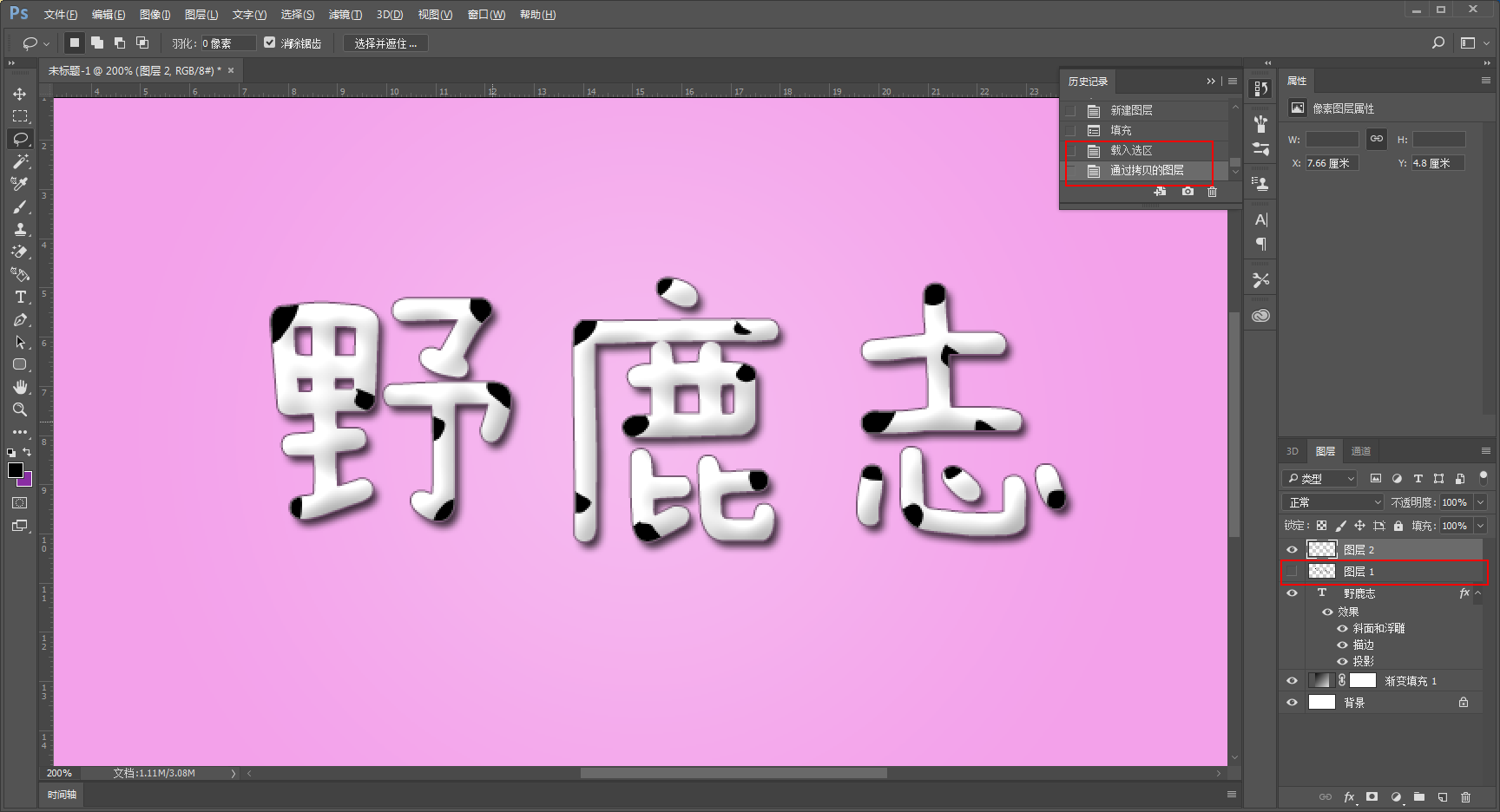The width and height of the screenshot is (1500, 812).
Task: Switch to the 通道 tab
Action: click(x=1361, y=451)
